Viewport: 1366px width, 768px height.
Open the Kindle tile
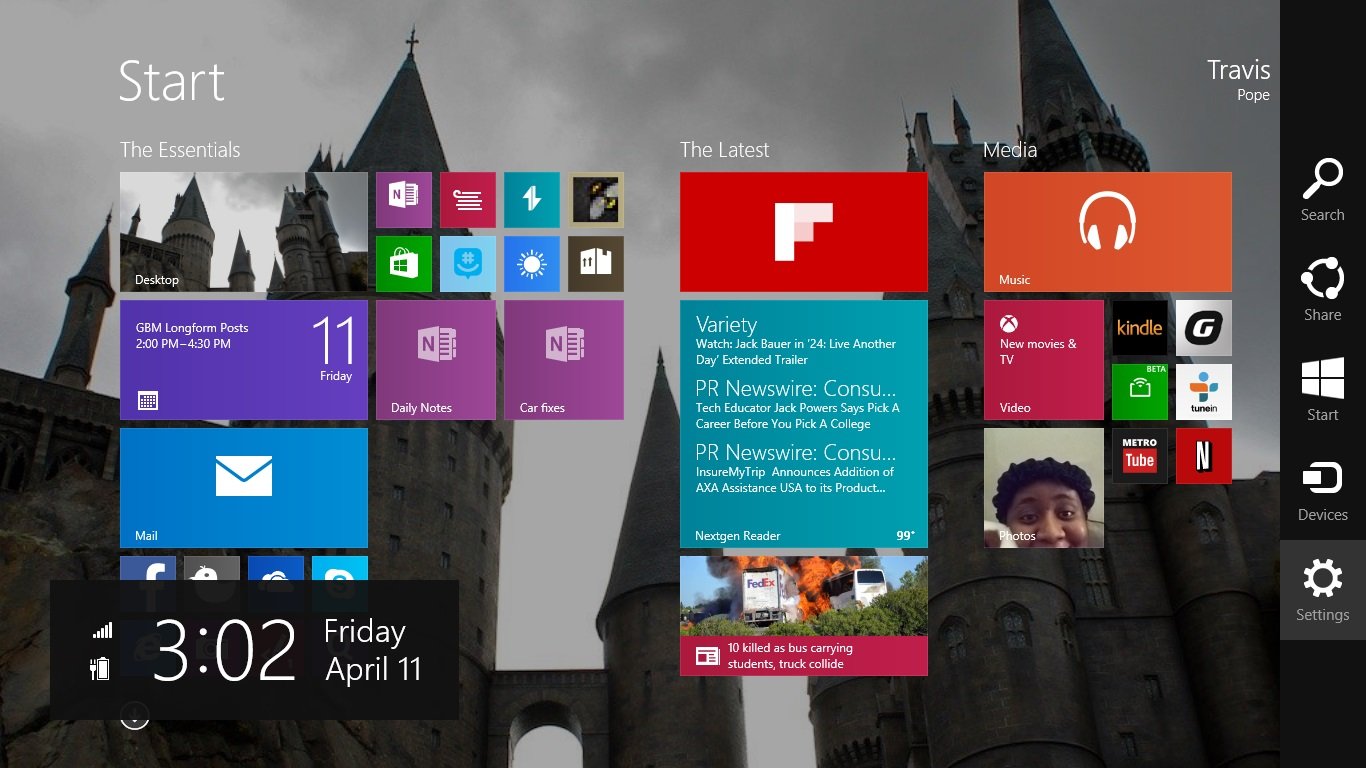pos(1140,328)
